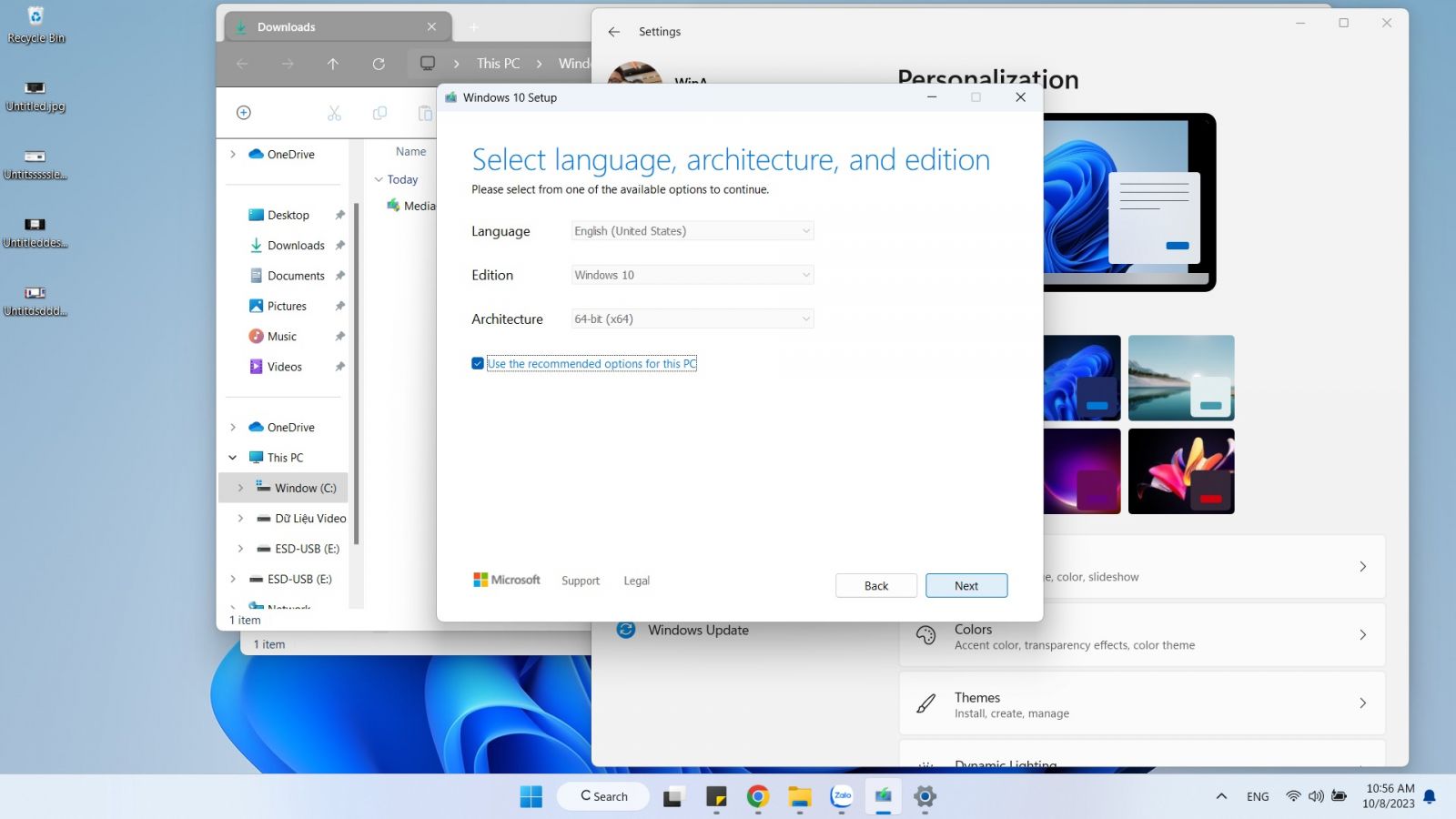Screen dimensions: 1456x819
Task: Click the Name column header
Action: [x=410, y=152]
